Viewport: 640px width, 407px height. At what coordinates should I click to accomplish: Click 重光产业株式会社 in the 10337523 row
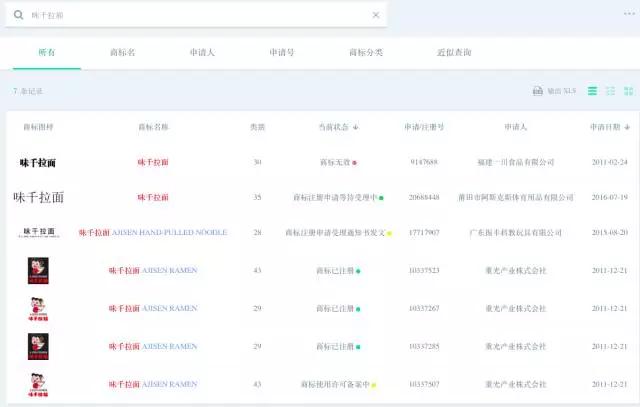tap(516, 270)
